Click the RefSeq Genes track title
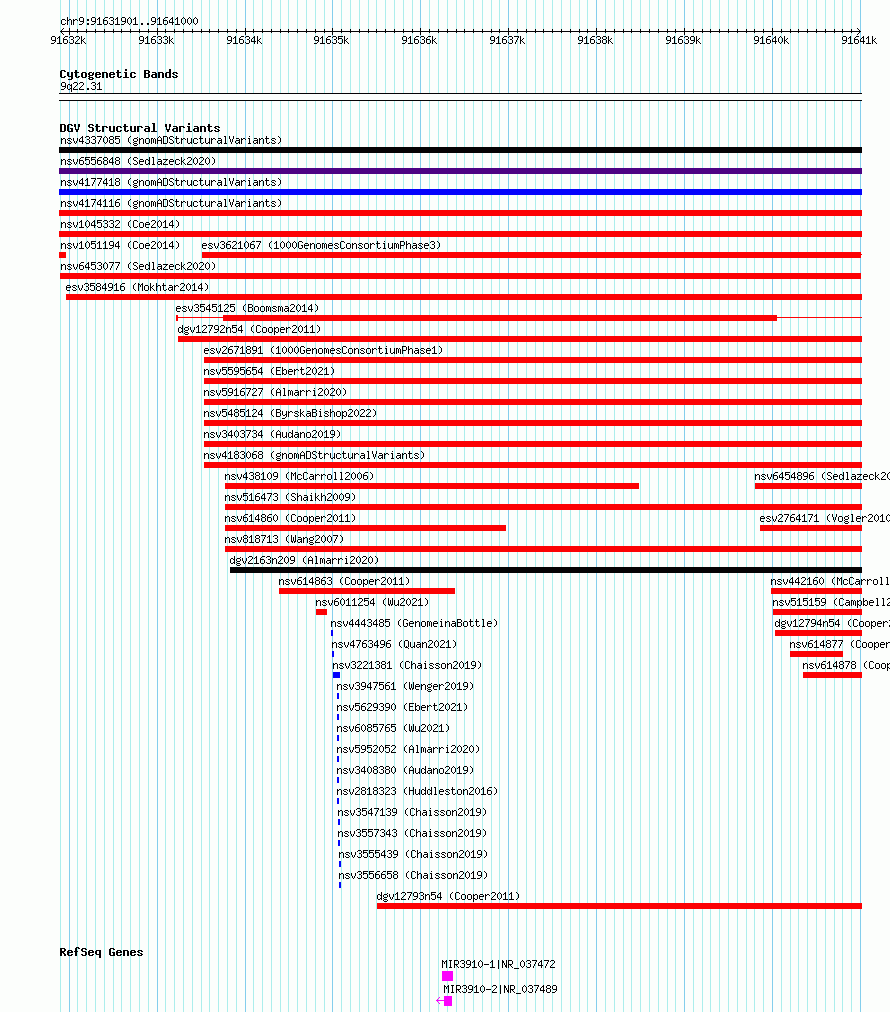Image resolution: width=890 pixels, height=1012 pixels. click(x=101, y=952)
